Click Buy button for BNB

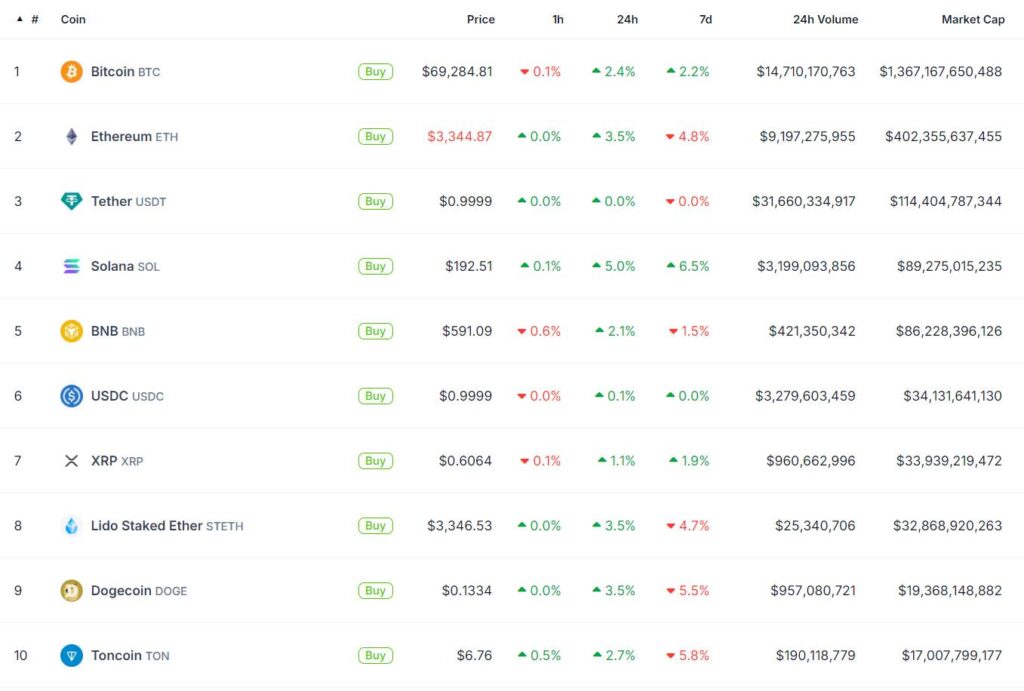[x=376, y=331]
